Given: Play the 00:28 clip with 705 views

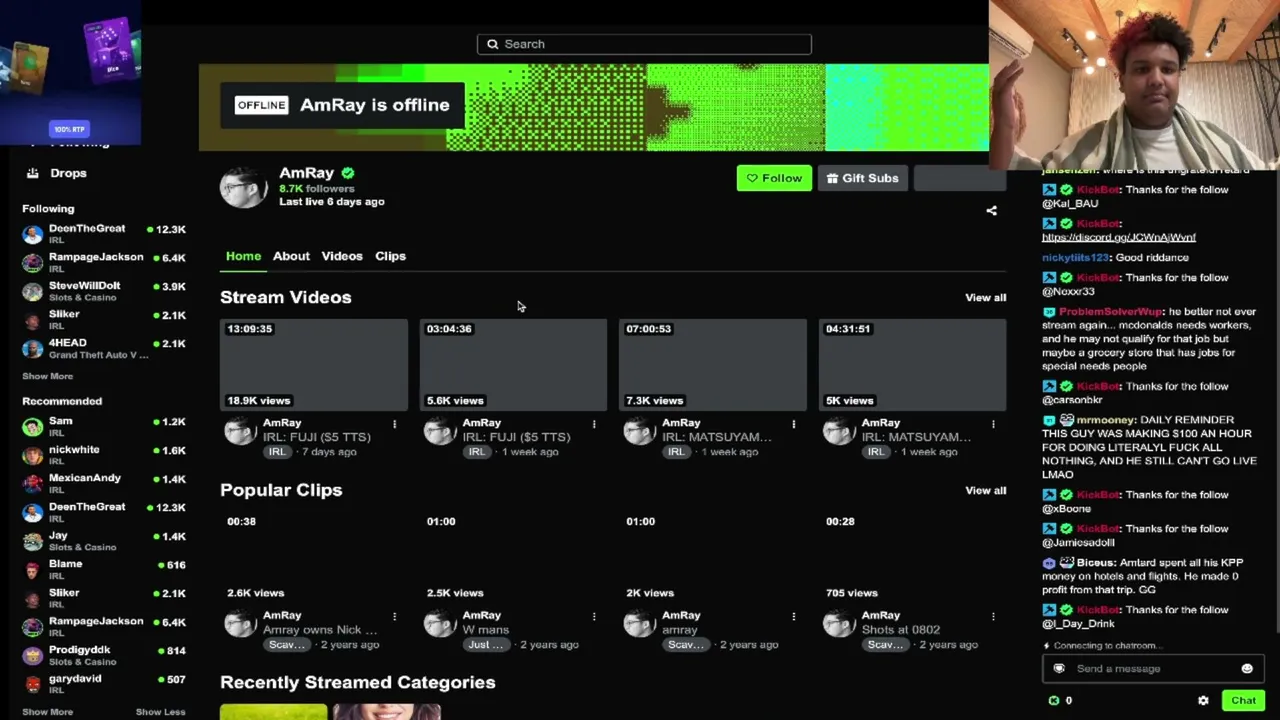Looking at the screenshot, I should click(913, 558).
